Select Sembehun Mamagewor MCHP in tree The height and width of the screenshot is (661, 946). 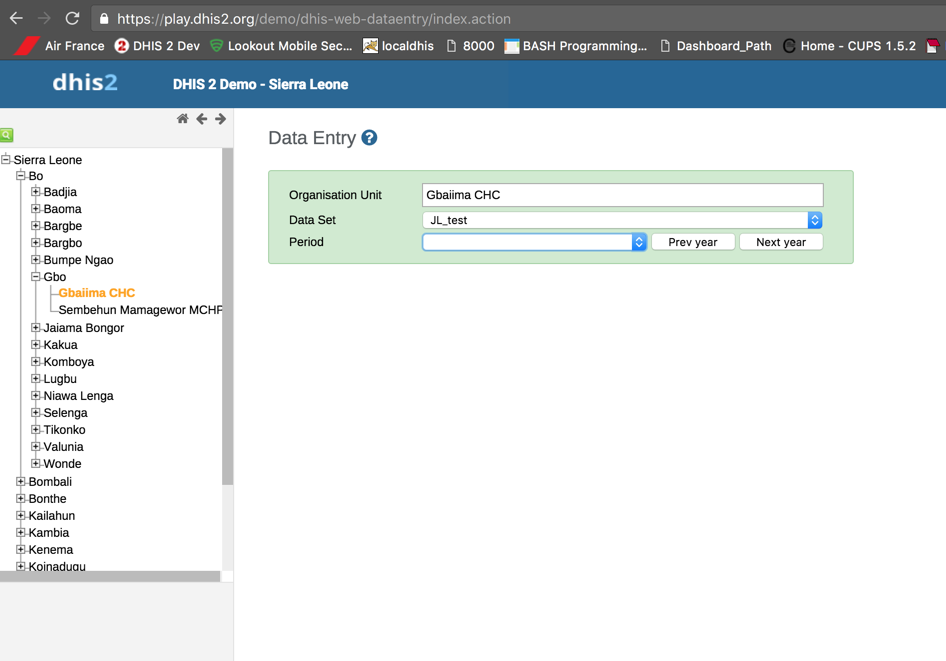pyautogui.click(x=140, y=310)
